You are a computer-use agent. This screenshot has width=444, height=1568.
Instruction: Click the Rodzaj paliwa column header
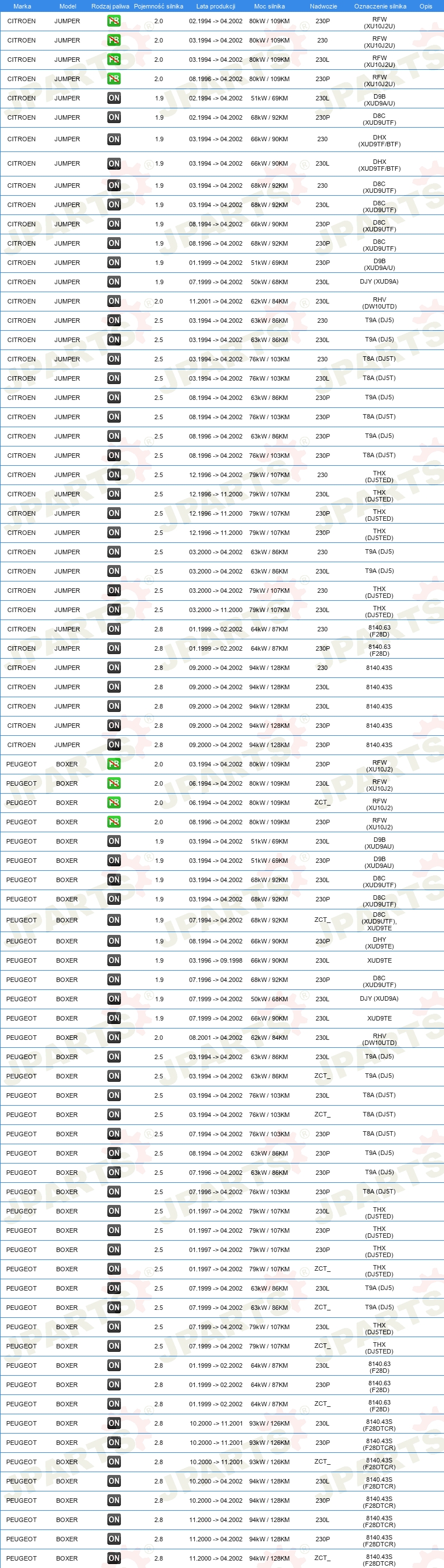click(x=110, y=6)
